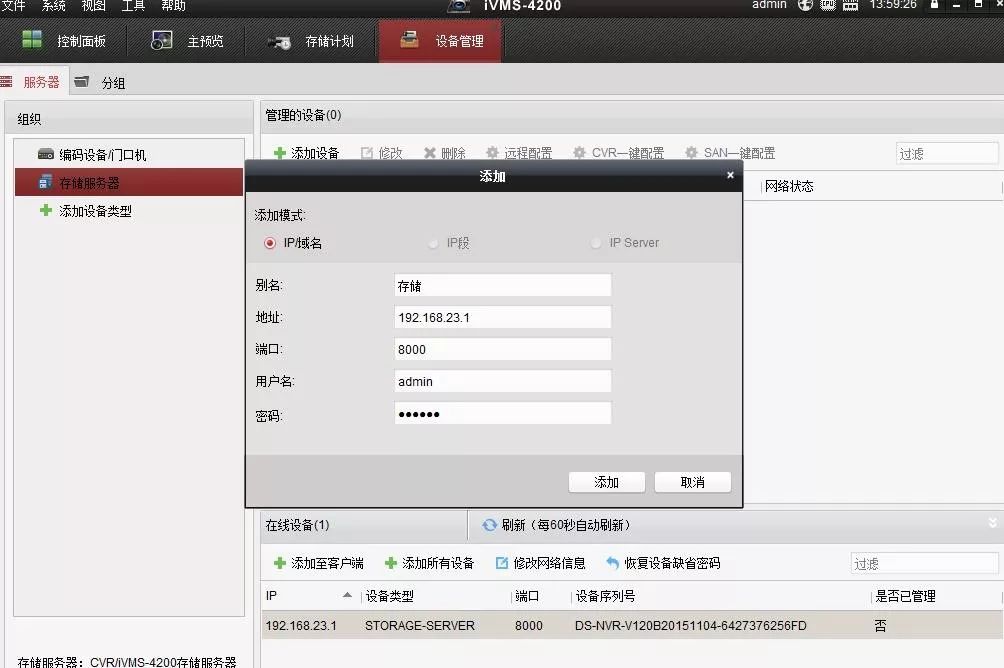Click the 设备管理 device icon
1004x668 pixels.
409,40
